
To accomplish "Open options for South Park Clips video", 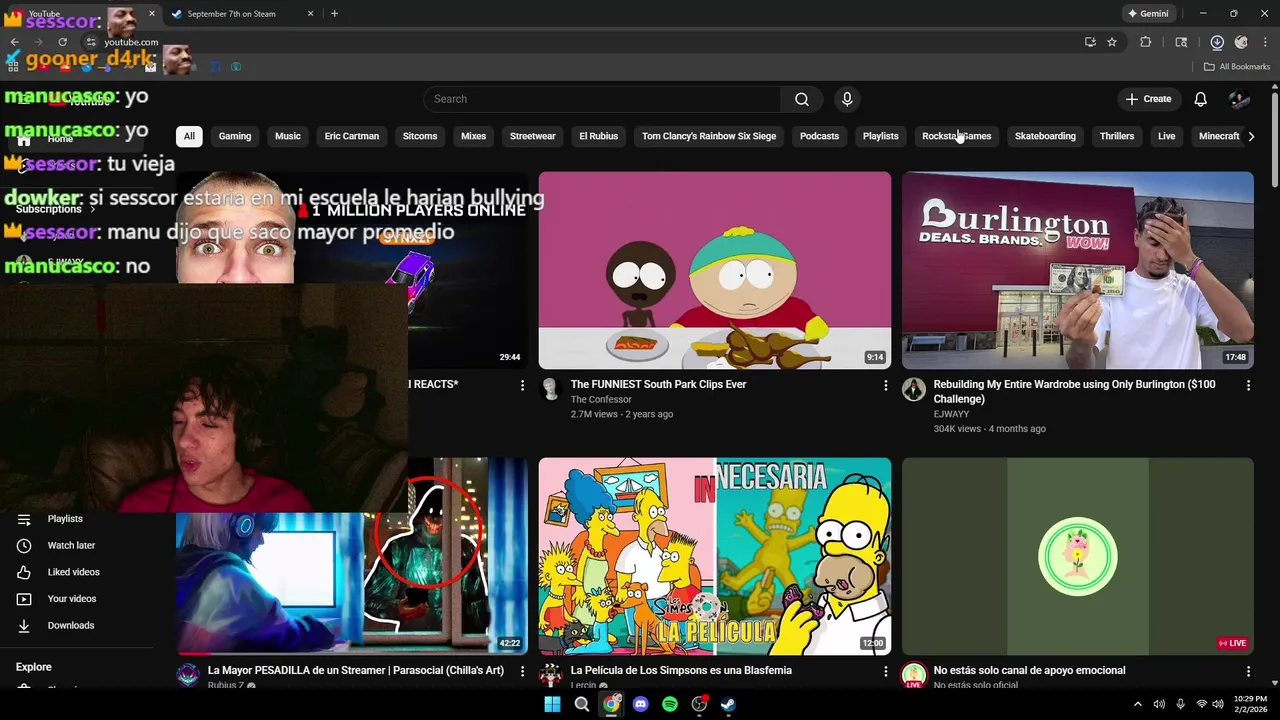I will point(885,385).
